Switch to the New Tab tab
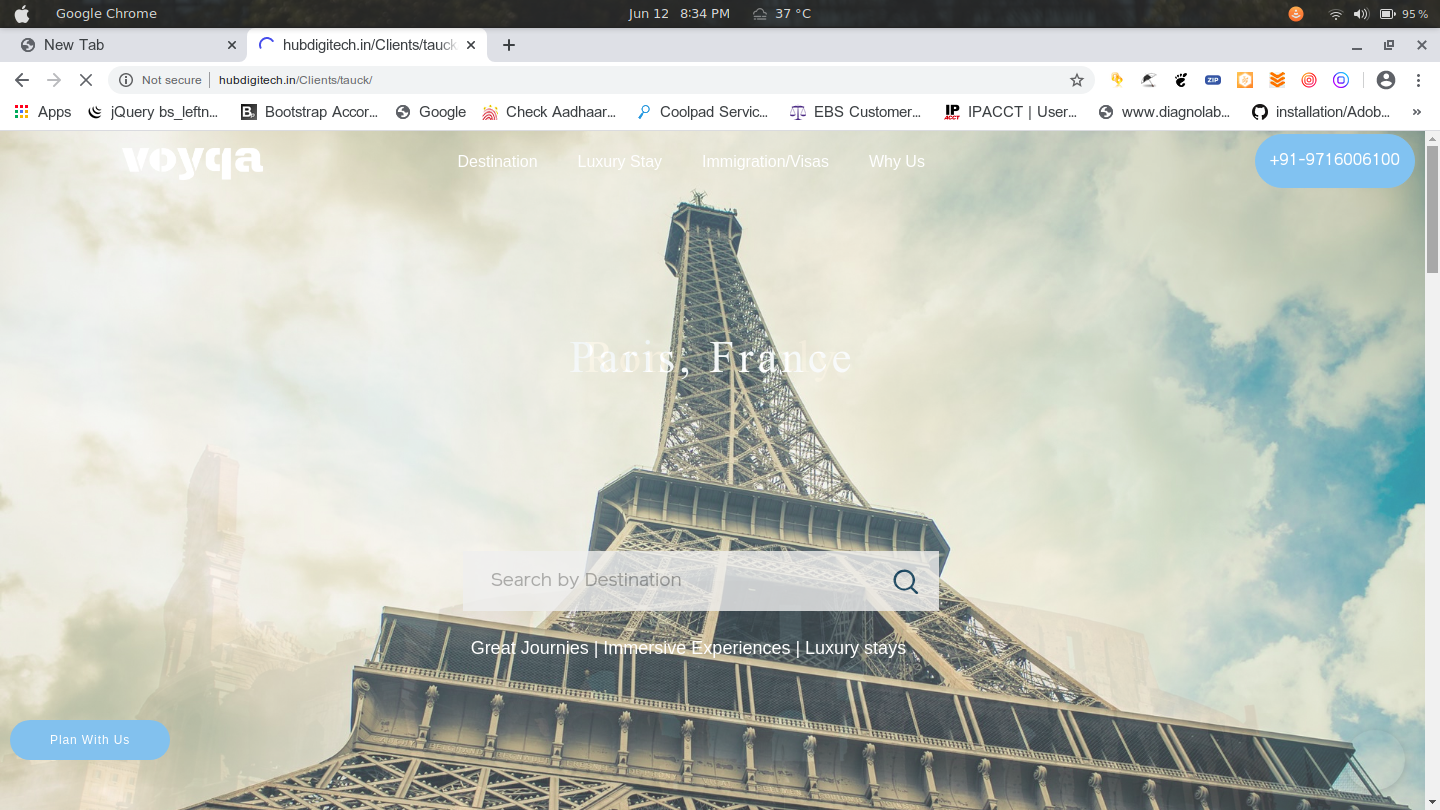 tap(120, 45)
